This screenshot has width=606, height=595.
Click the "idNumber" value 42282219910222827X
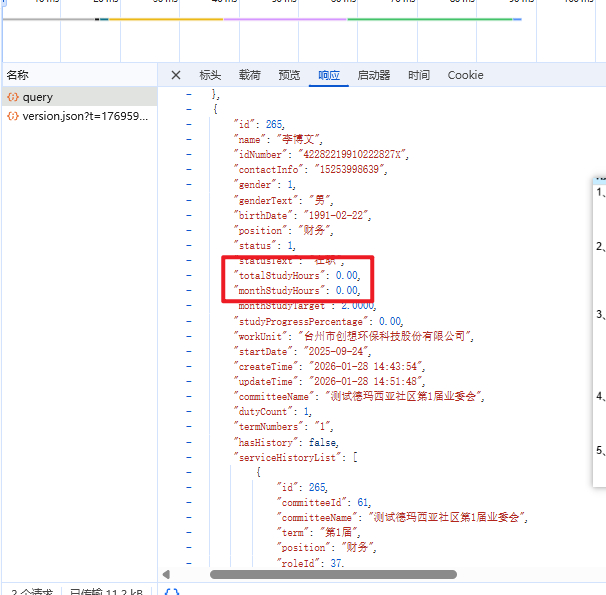tap(353, 155)
